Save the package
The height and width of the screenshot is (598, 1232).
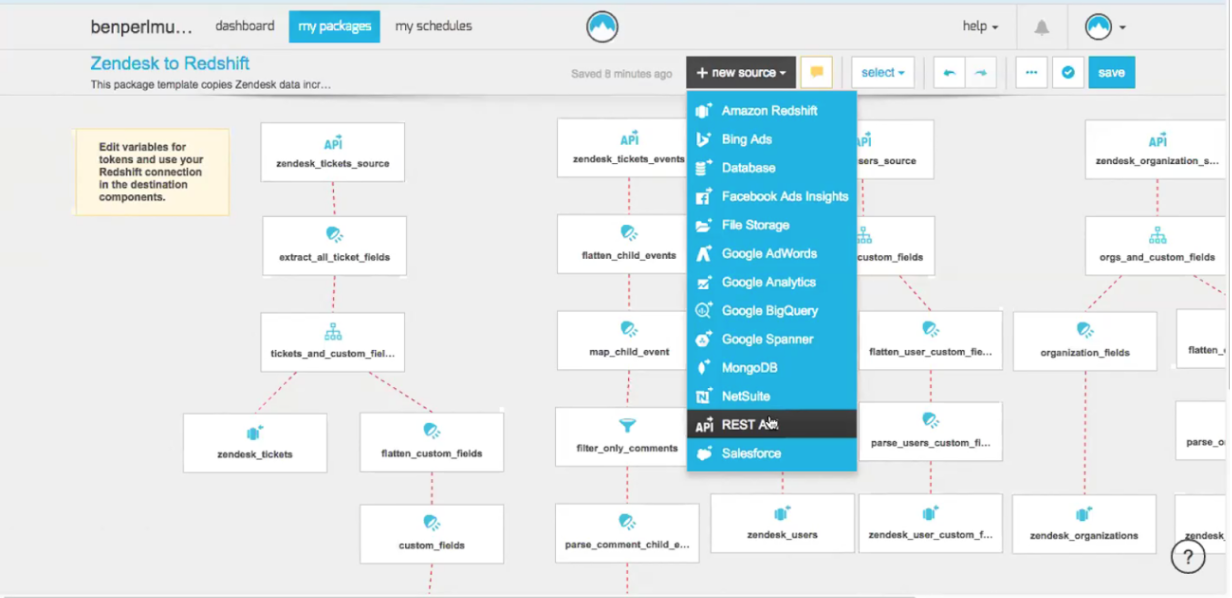click(x=1112, y=73)
